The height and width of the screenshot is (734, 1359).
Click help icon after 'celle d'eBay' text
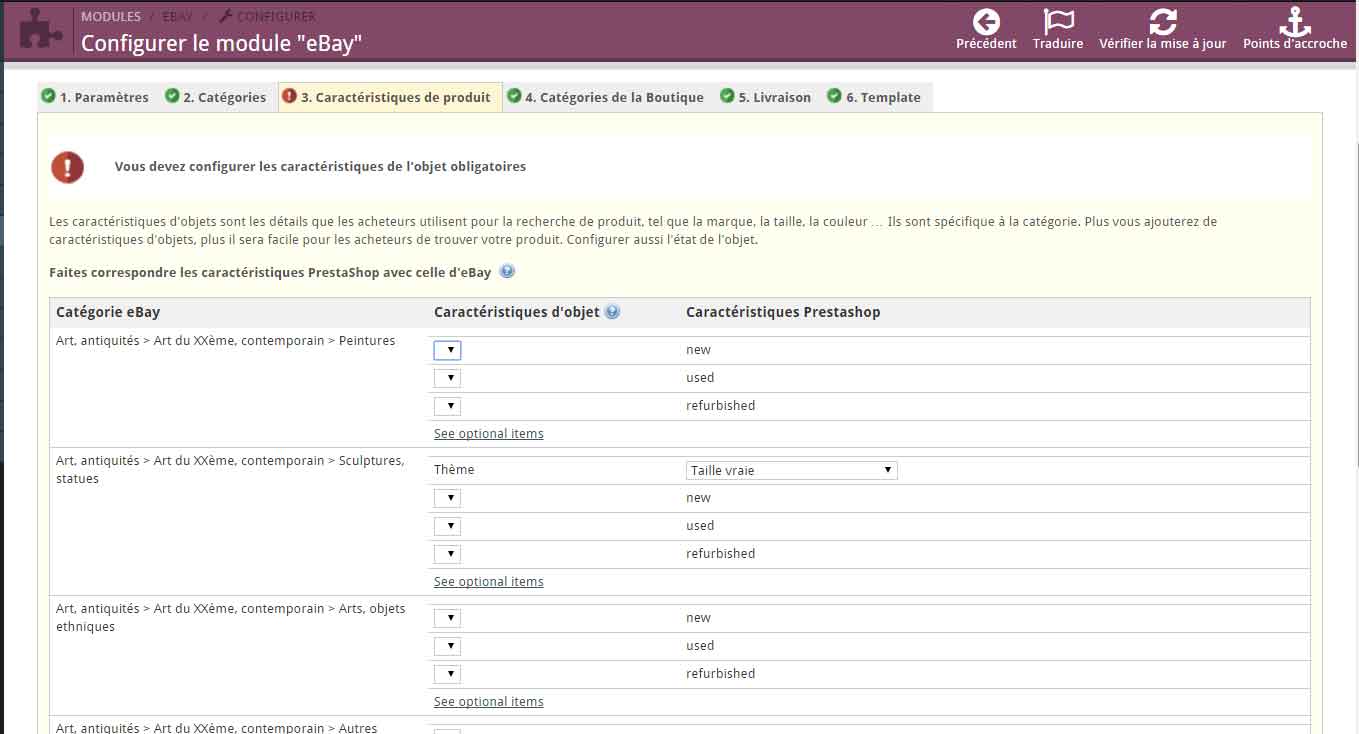tap(508, 271)
